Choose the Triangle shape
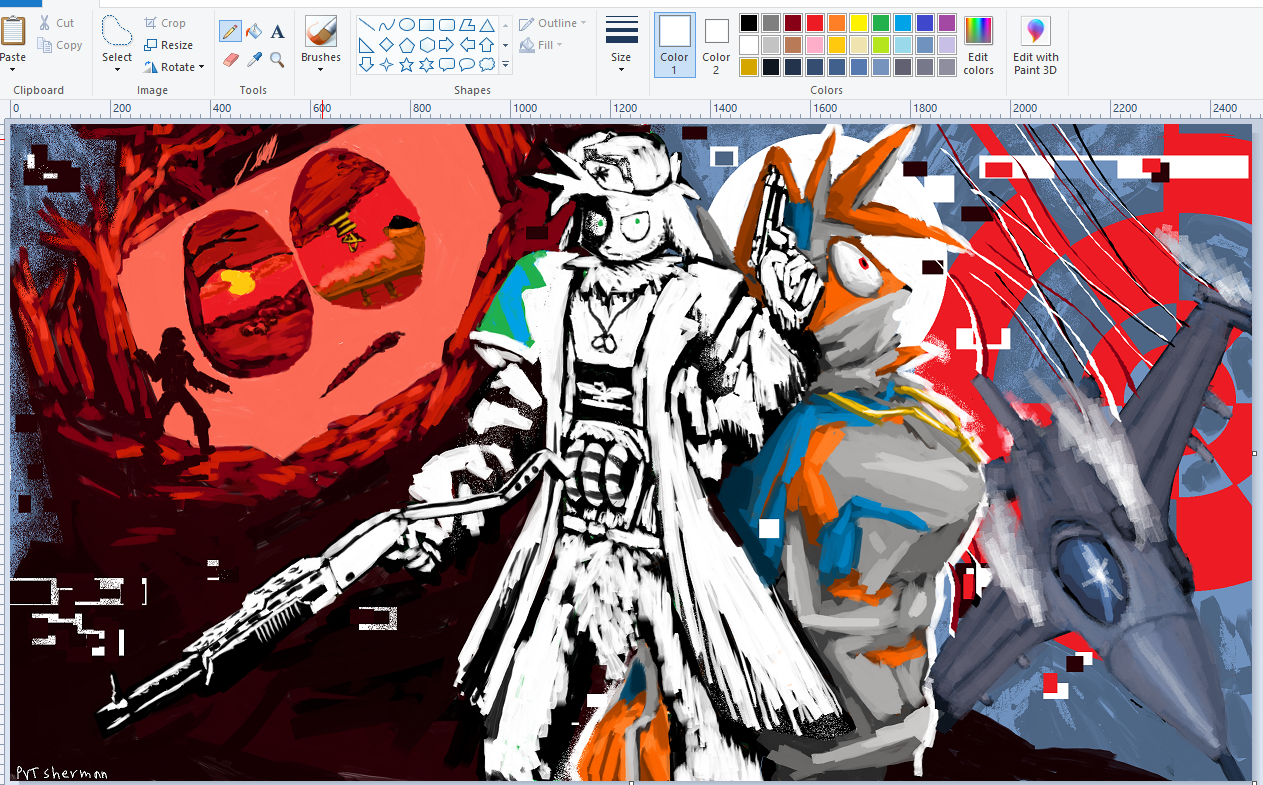This screenshot has width=1263, height=785. click(x=487, y=25)
